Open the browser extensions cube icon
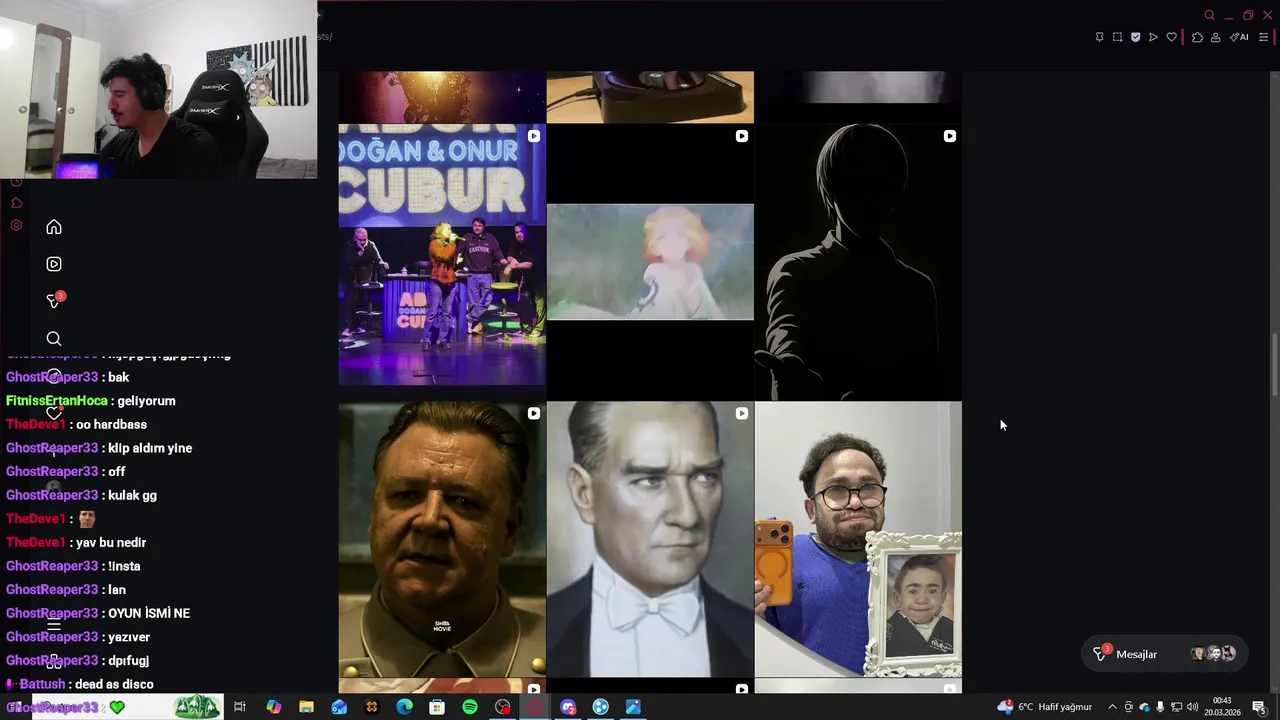The width and height of the screenshot is (1280, 720). 1197,37
